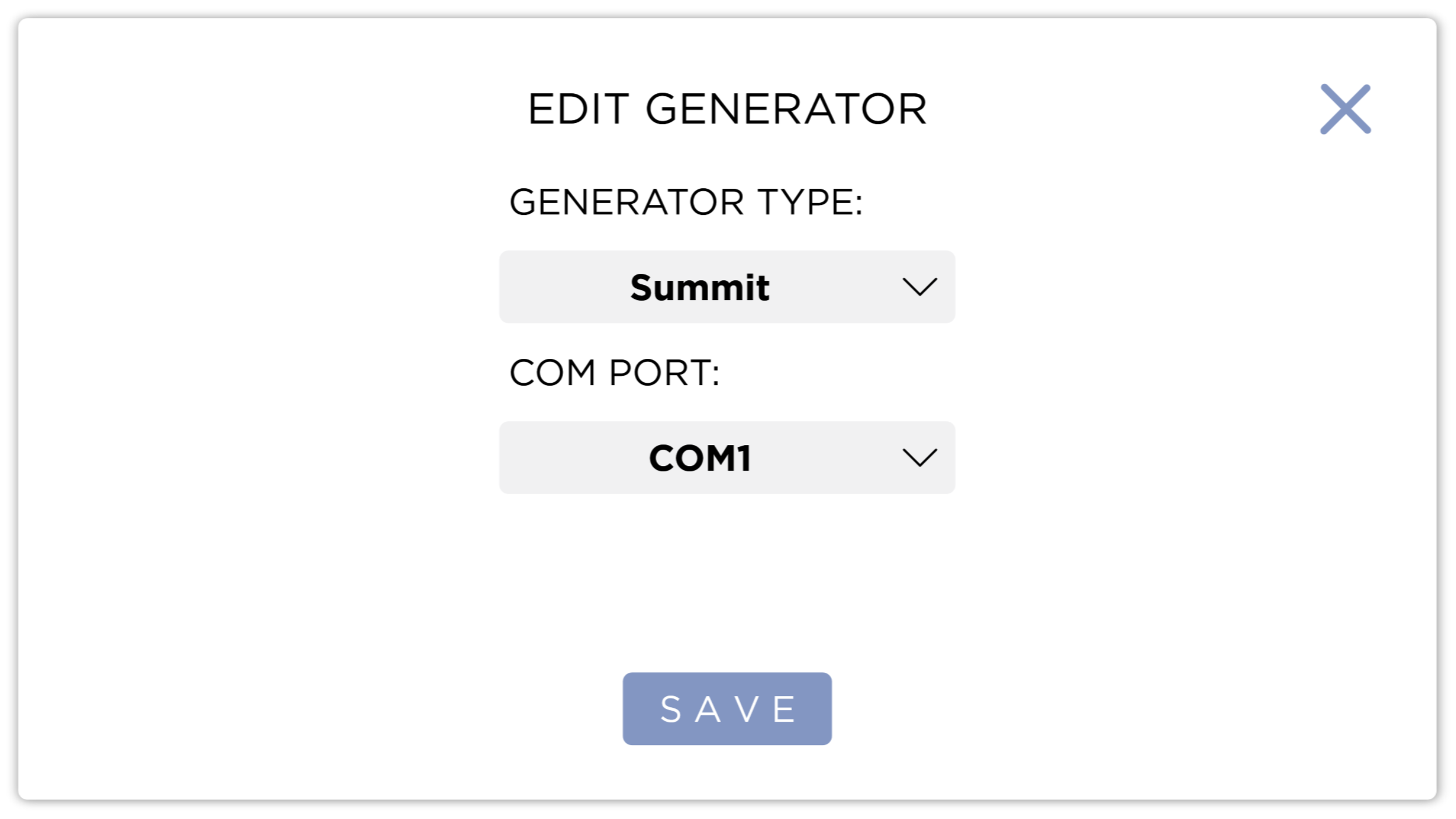The width and height of the screenshot is (1456, 819).
Task: Click the Edit Generator title text
Action: tap(727, 110)
